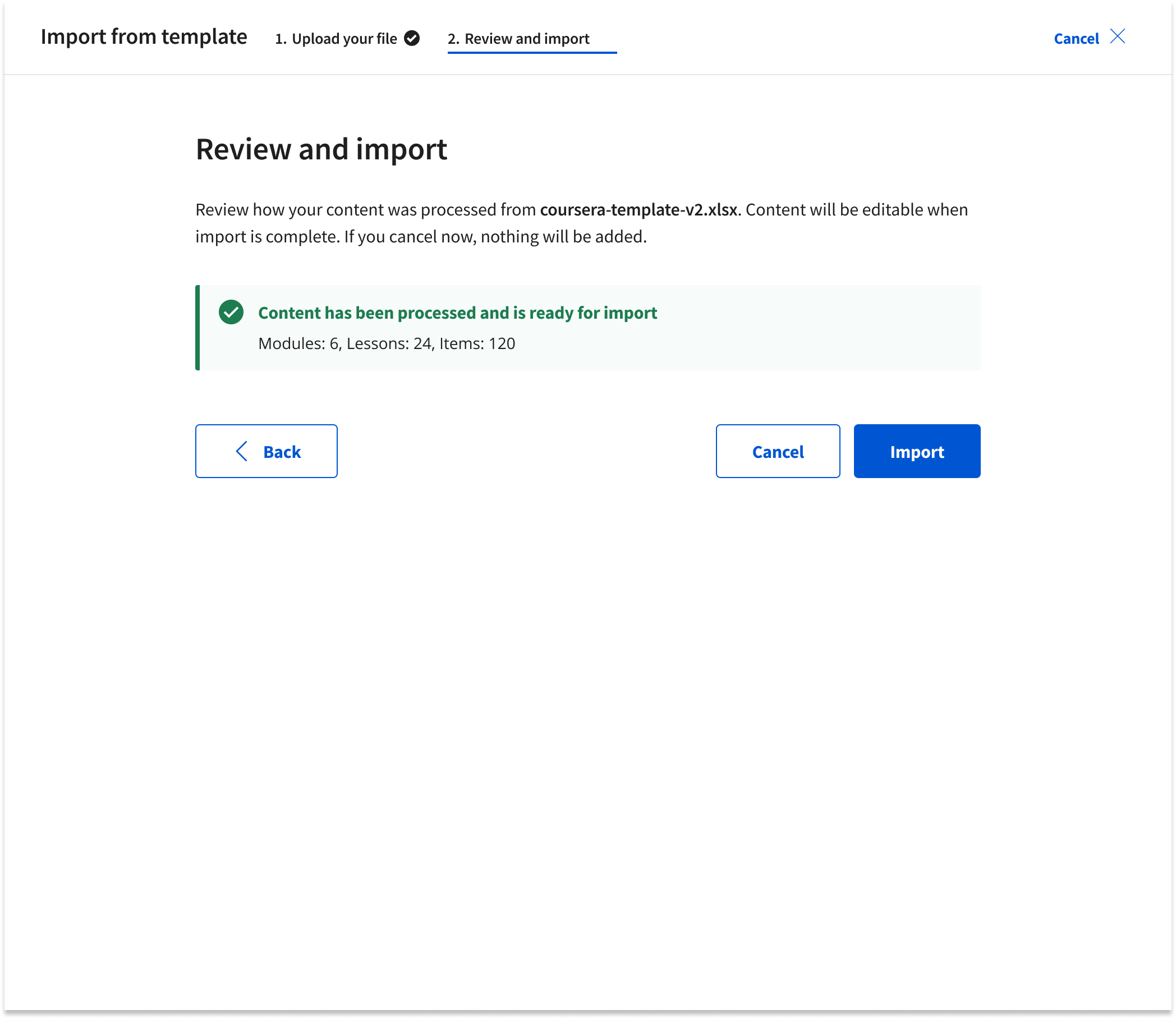Click the green left bar of success banner
This screenshot has width=1176, height=1019.
[197, 328]
